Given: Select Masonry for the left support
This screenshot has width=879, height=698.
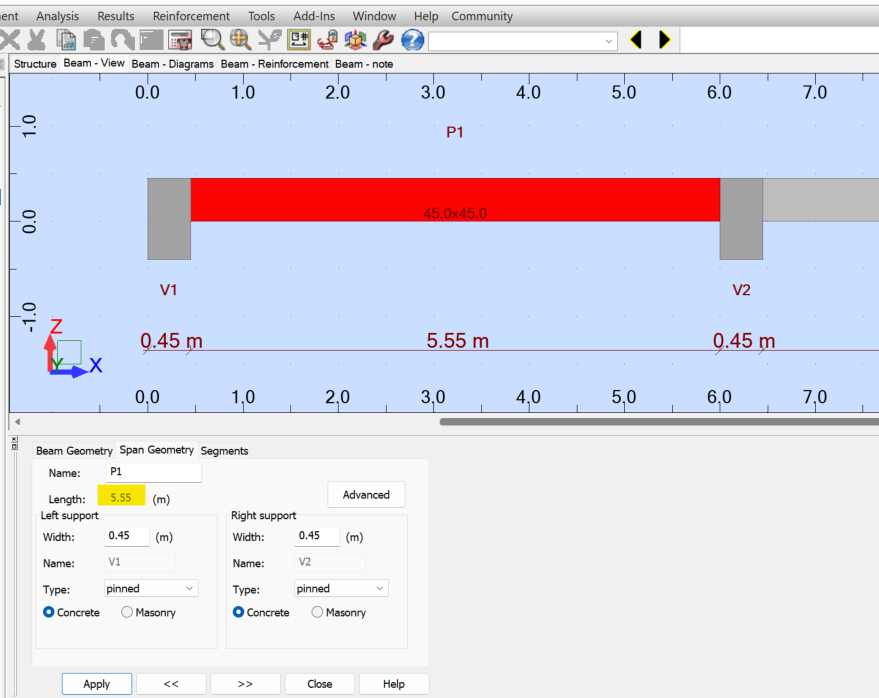Looking at the screenshot, I should pos(127,612).
